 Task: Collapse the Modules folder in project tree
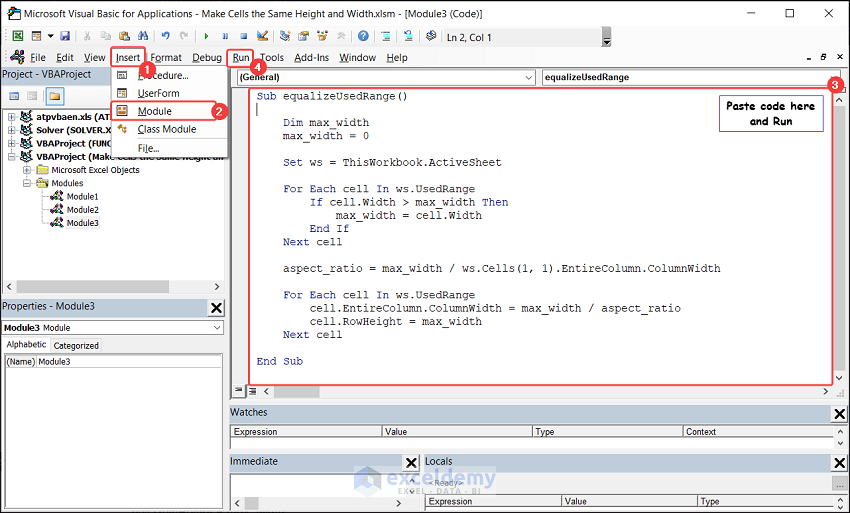tap(29, 183)
